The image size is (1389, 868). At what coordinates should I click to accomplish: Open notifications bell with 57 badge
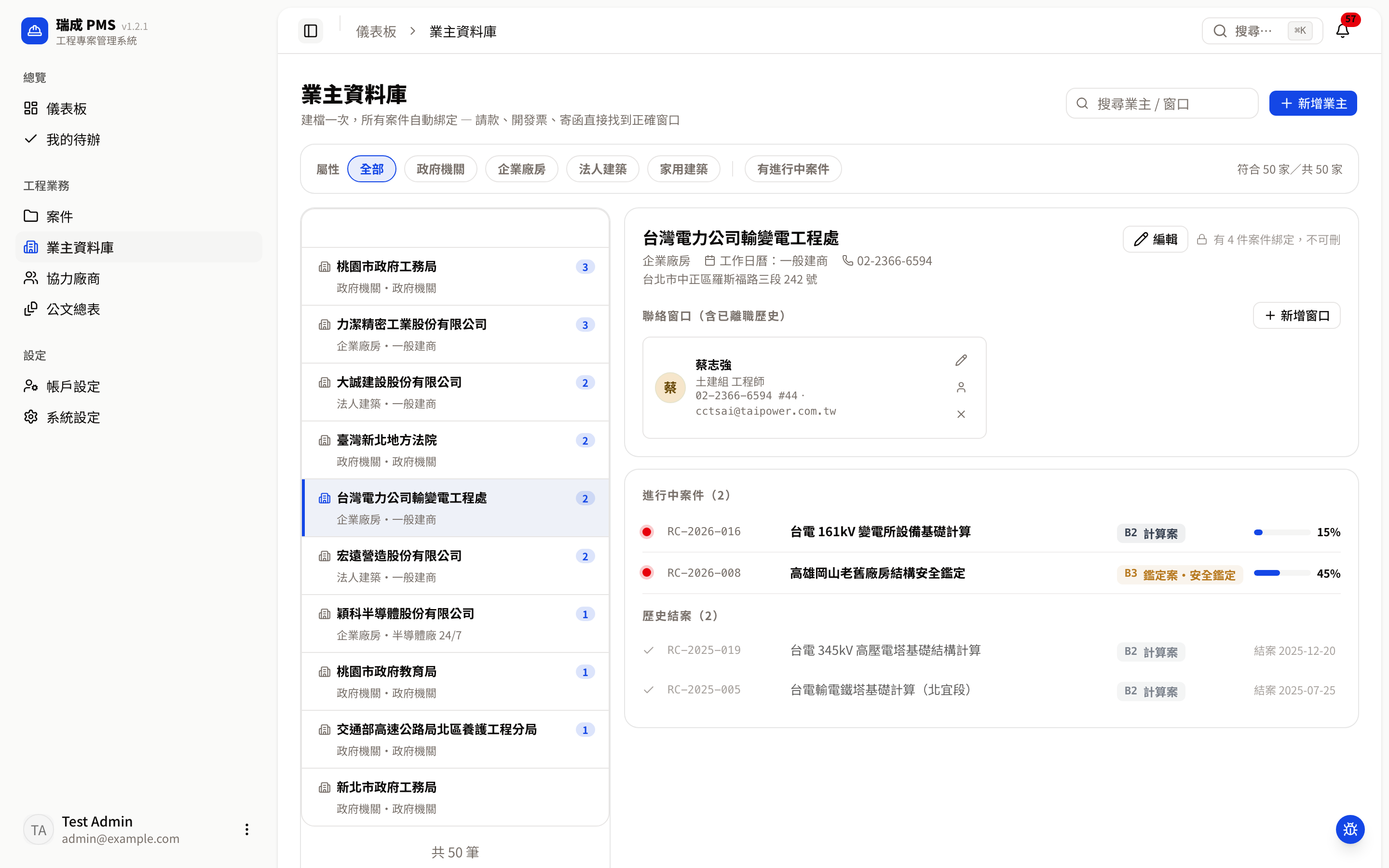1343,31
